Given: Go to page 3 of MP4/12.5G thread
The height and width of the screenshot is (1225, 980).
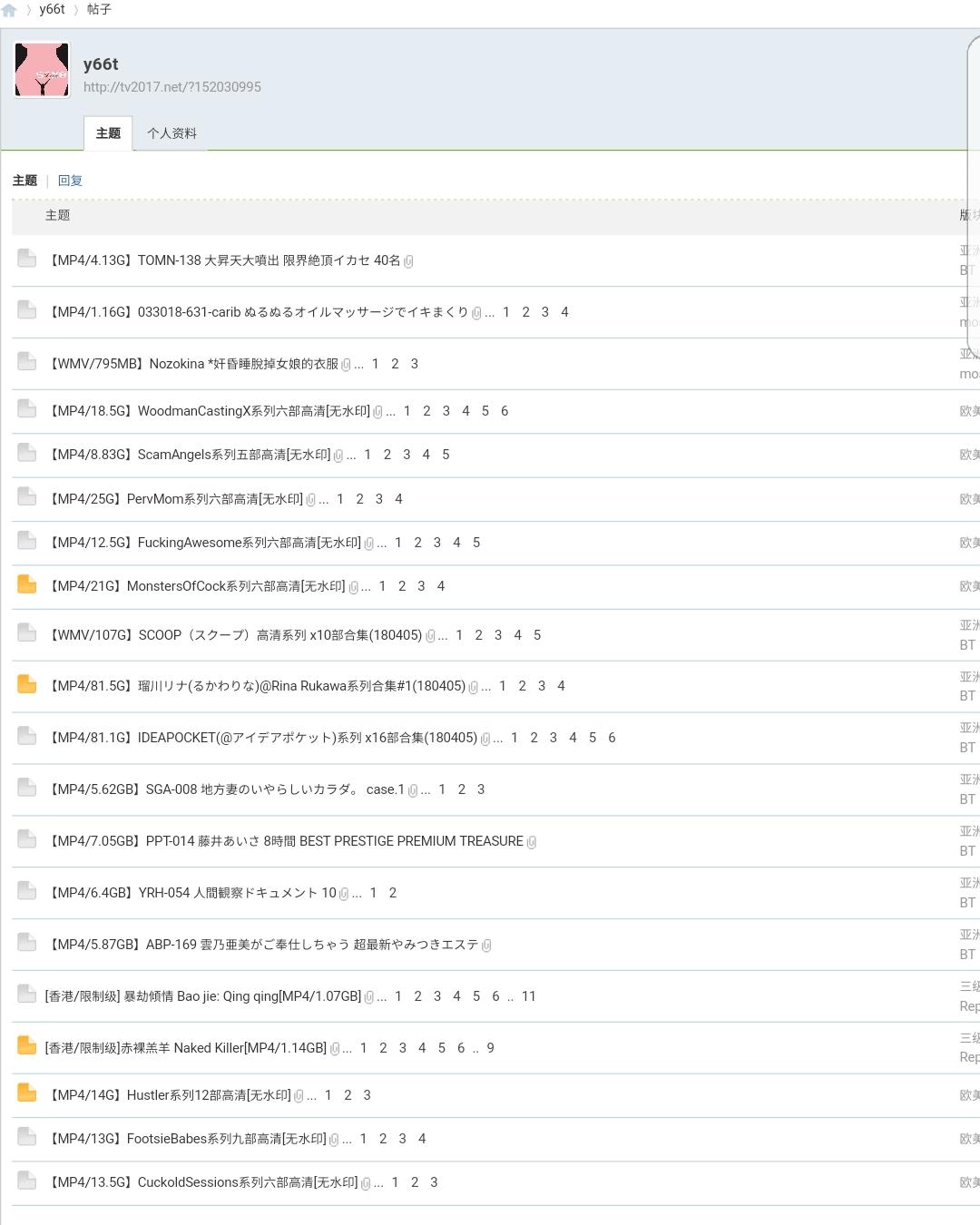Looking at the screenshot, I should pos(436,543).
